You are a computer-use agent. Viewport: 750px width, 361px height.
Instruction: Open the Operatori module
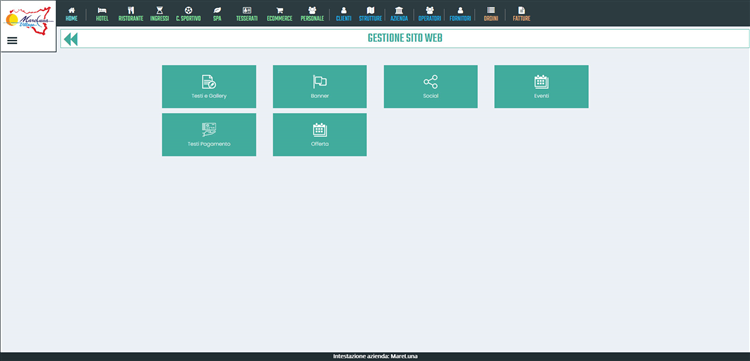(x=429, y=14)
